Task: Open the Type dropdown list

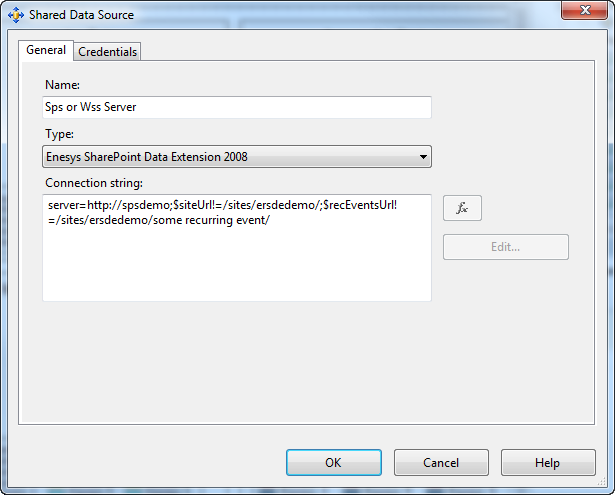Action: 236,157
